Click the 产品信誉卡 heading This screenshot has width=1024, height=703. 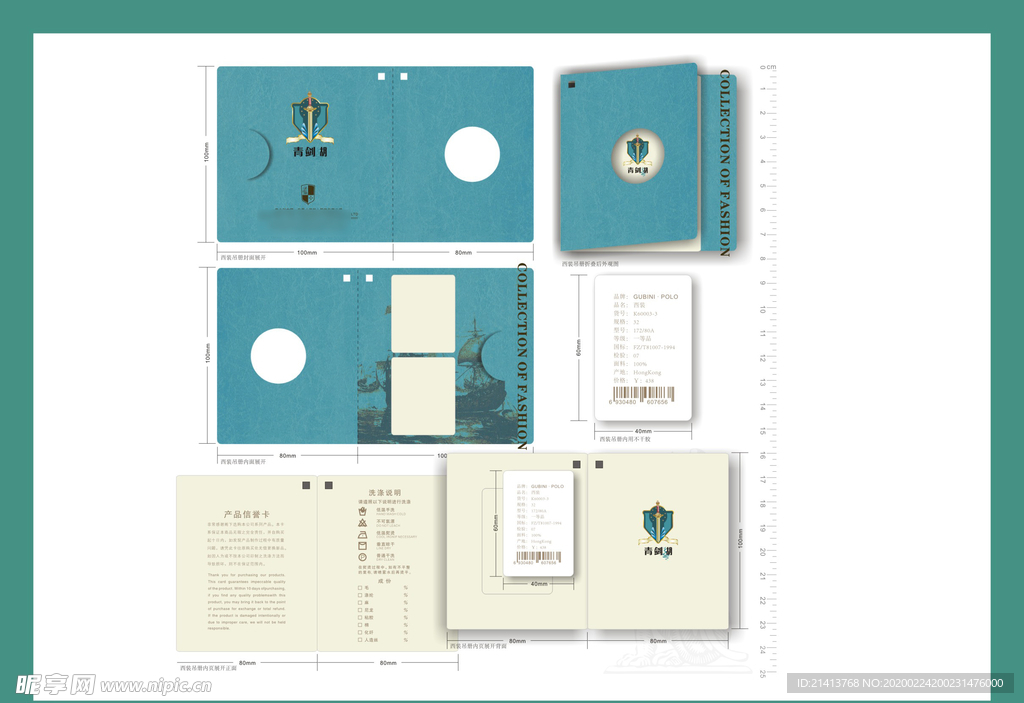pos(246,514)
